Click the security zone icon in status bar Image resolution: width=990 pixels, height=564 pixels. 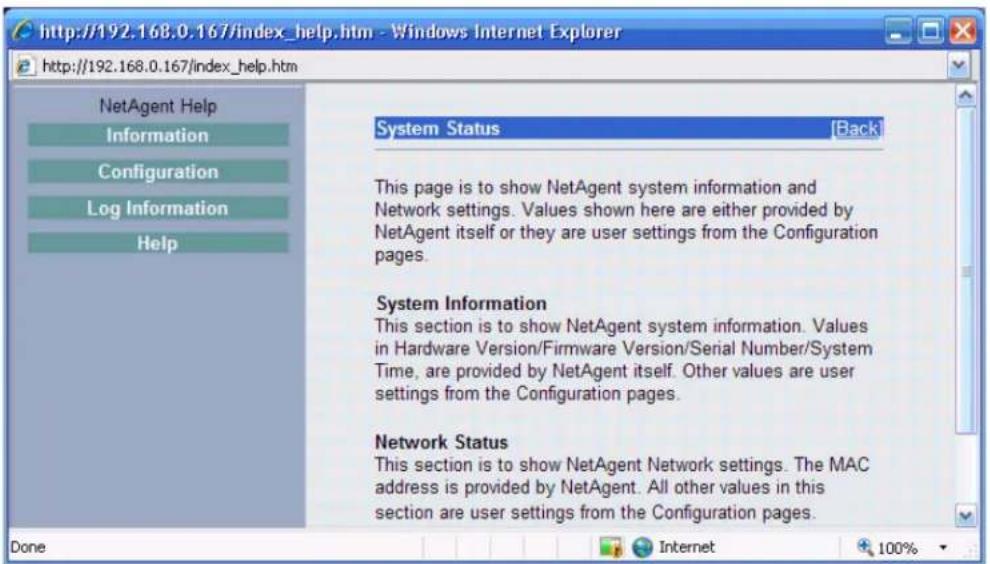(611, 547)
